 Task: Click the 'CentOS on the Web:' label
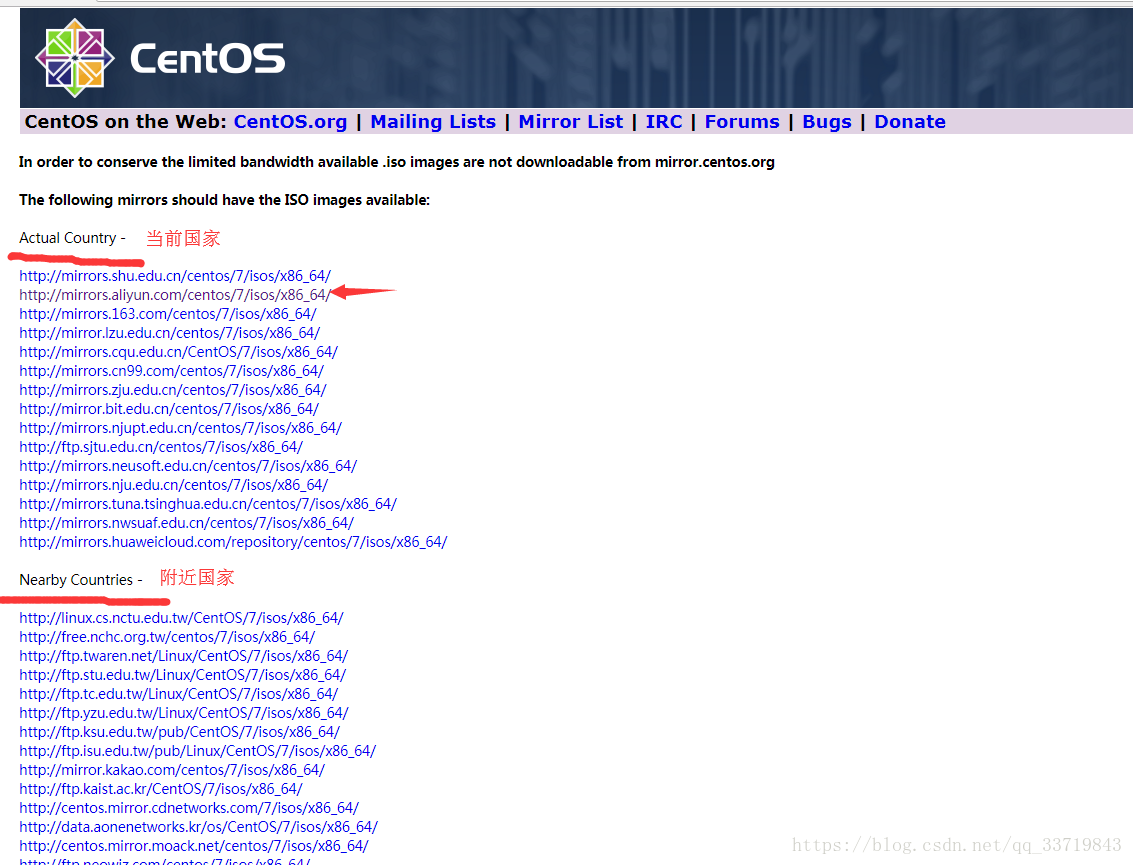[x=126, y=121]
